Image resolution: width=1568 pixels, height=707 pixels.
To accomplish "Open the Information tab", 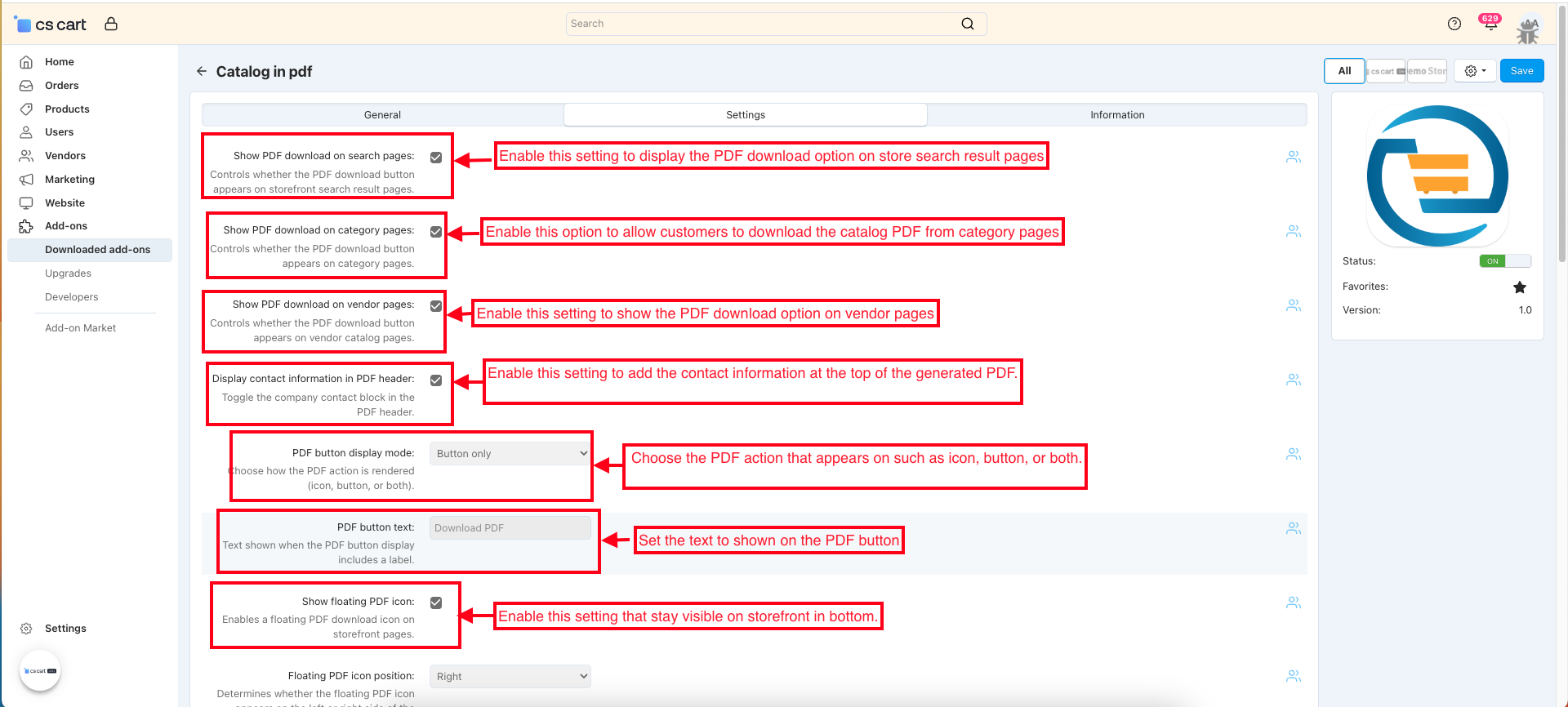I will (x=1117, y=115).
